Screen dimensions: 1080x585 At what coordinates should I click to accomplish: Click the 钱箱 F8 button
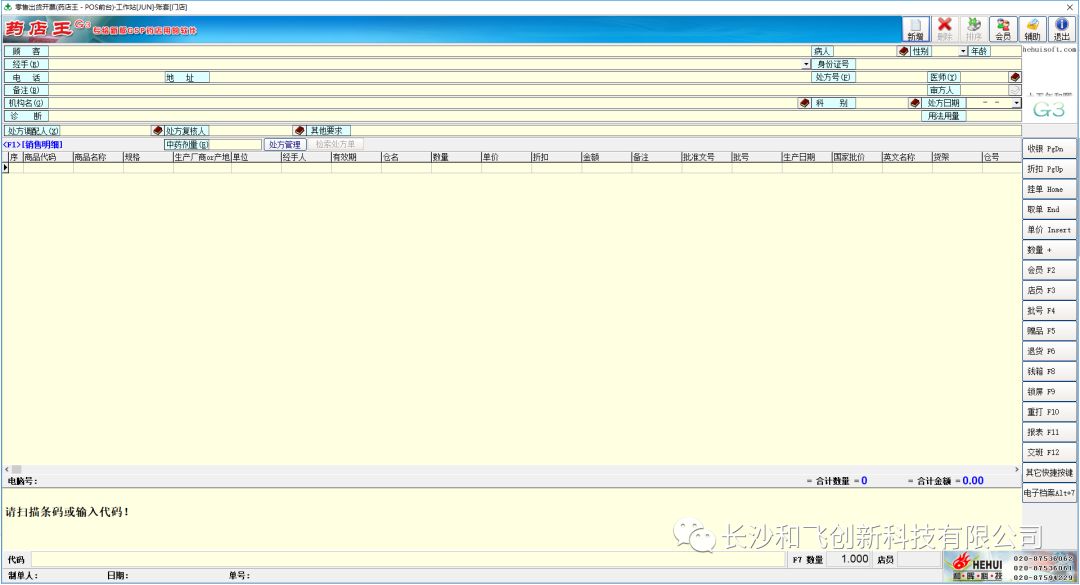[1049, 371]
